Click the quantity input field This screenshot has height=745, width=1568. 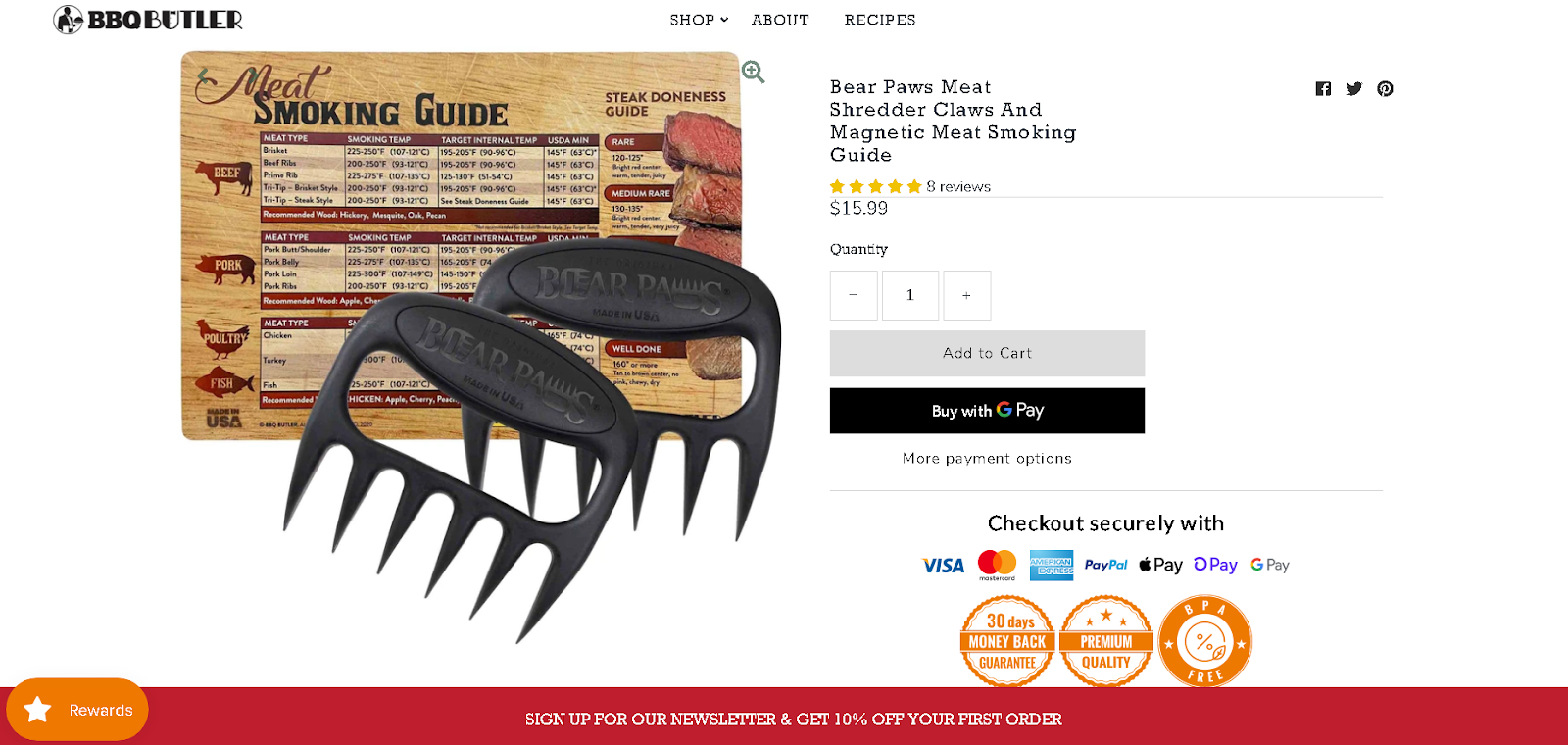(910, 295)
